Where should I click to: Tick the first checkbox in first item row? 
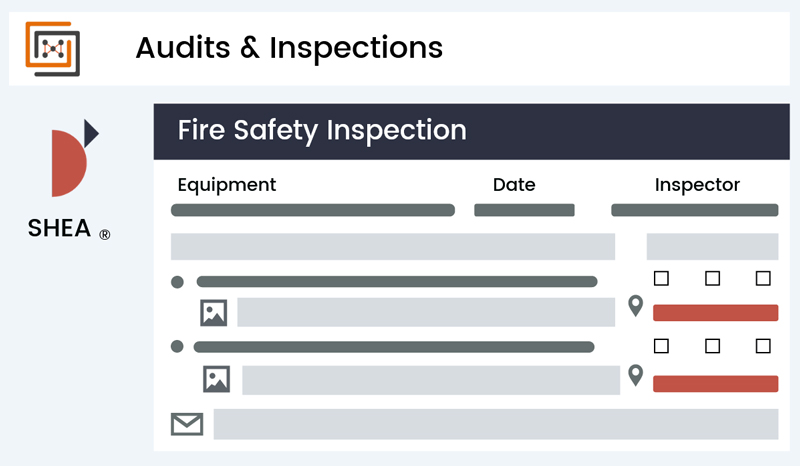click(661, 278)
